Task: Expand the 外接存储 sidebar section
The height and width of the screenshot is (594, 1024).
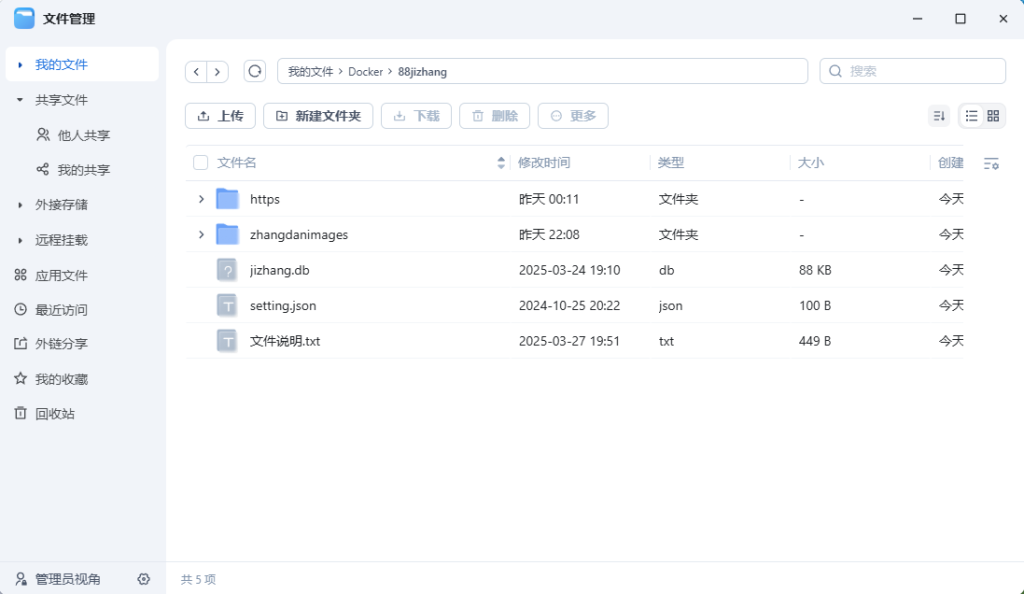Action: coord(20,205)
